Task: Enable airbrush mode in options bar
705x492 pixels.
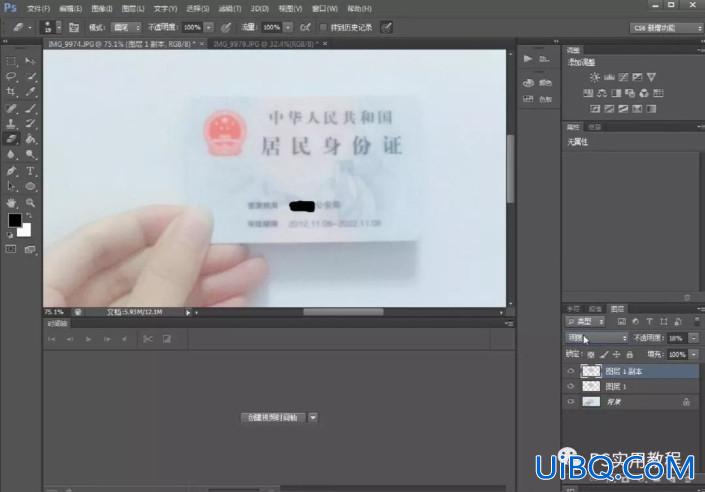Action: tap(305, 27)
